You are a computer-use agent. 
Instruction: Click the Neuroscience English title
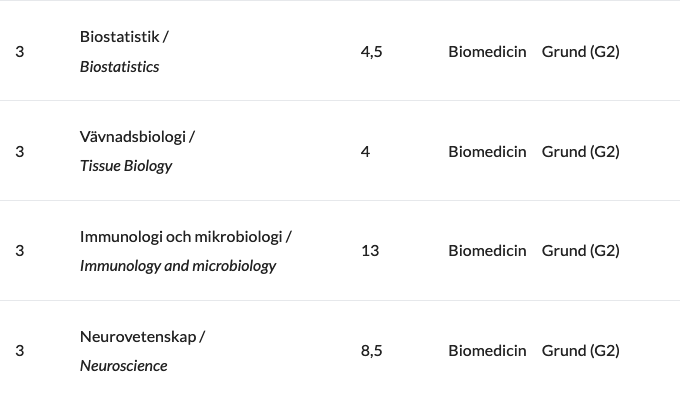124,366
